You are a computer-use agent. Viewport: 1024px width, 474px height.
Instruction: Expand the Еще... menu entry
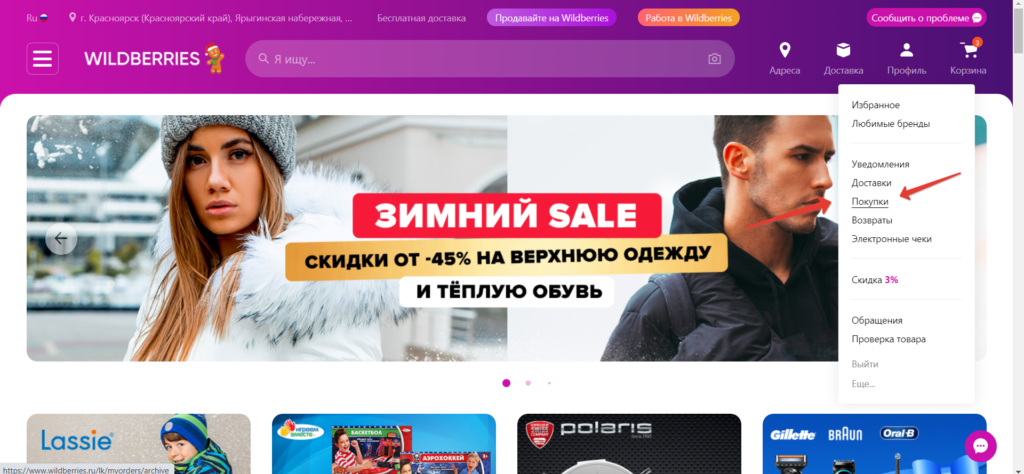pyautogui.click(x=863, y=384)
